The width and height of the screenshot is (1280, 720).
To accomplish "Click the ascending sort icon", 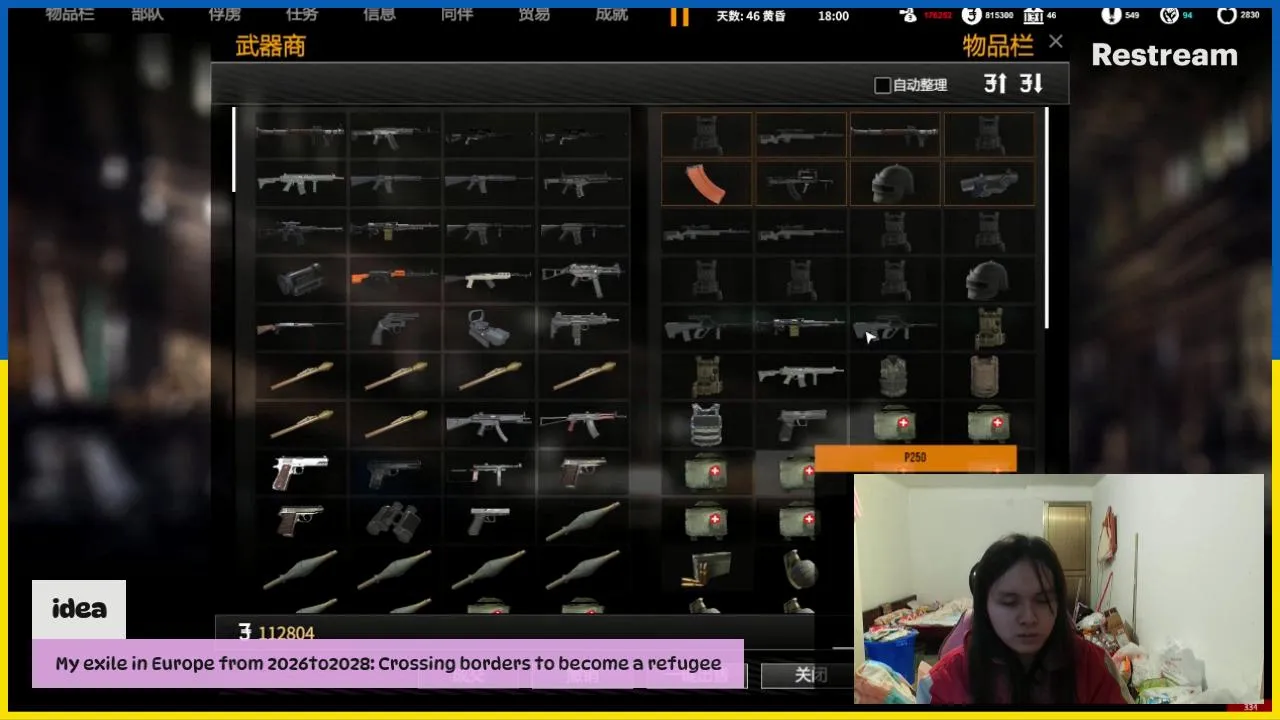I will click(995, 84).
